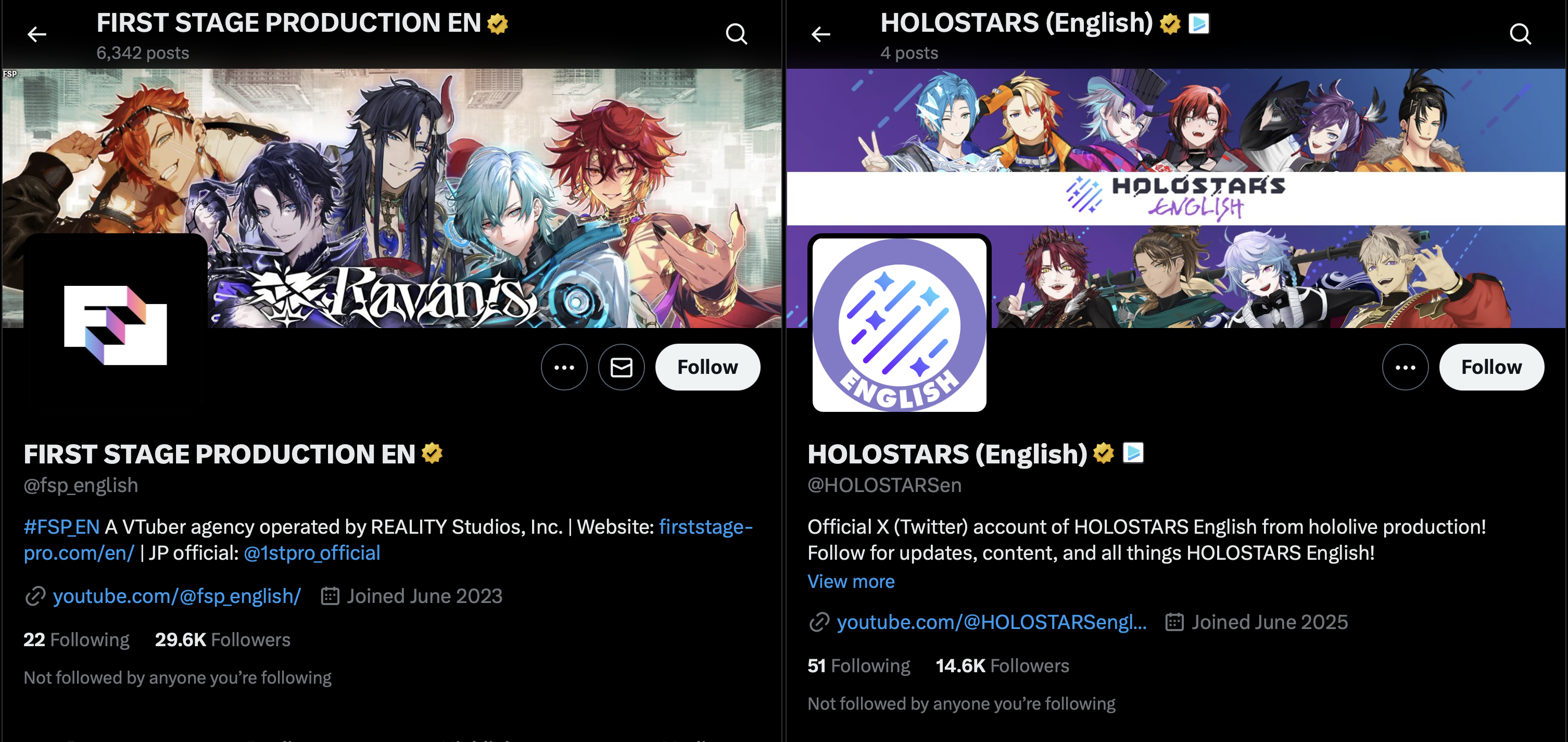Go back from FIRST STAGE PRODUCTION EN profile

pyautogui.click(x=37, y=34)
